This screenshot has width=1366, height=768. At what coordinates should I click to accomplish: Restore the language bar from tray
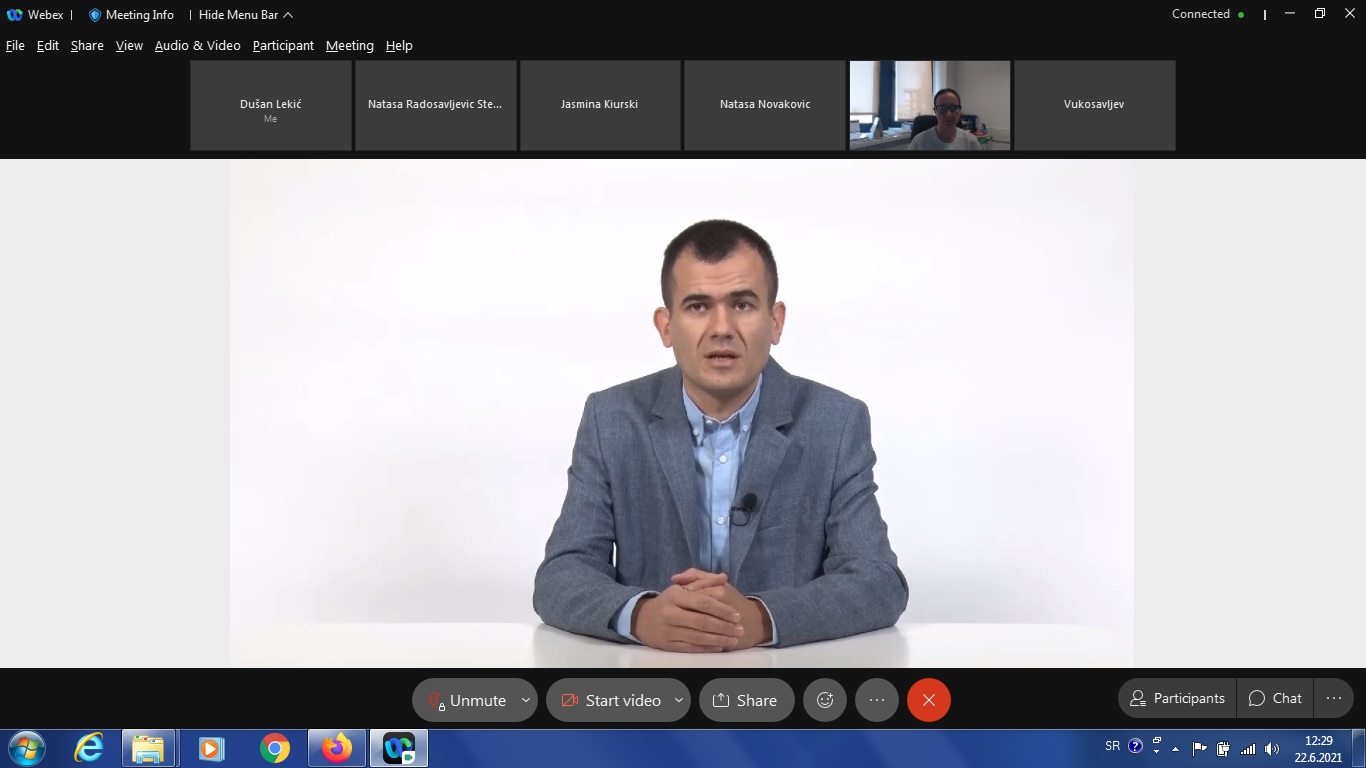click(1157, 740)
